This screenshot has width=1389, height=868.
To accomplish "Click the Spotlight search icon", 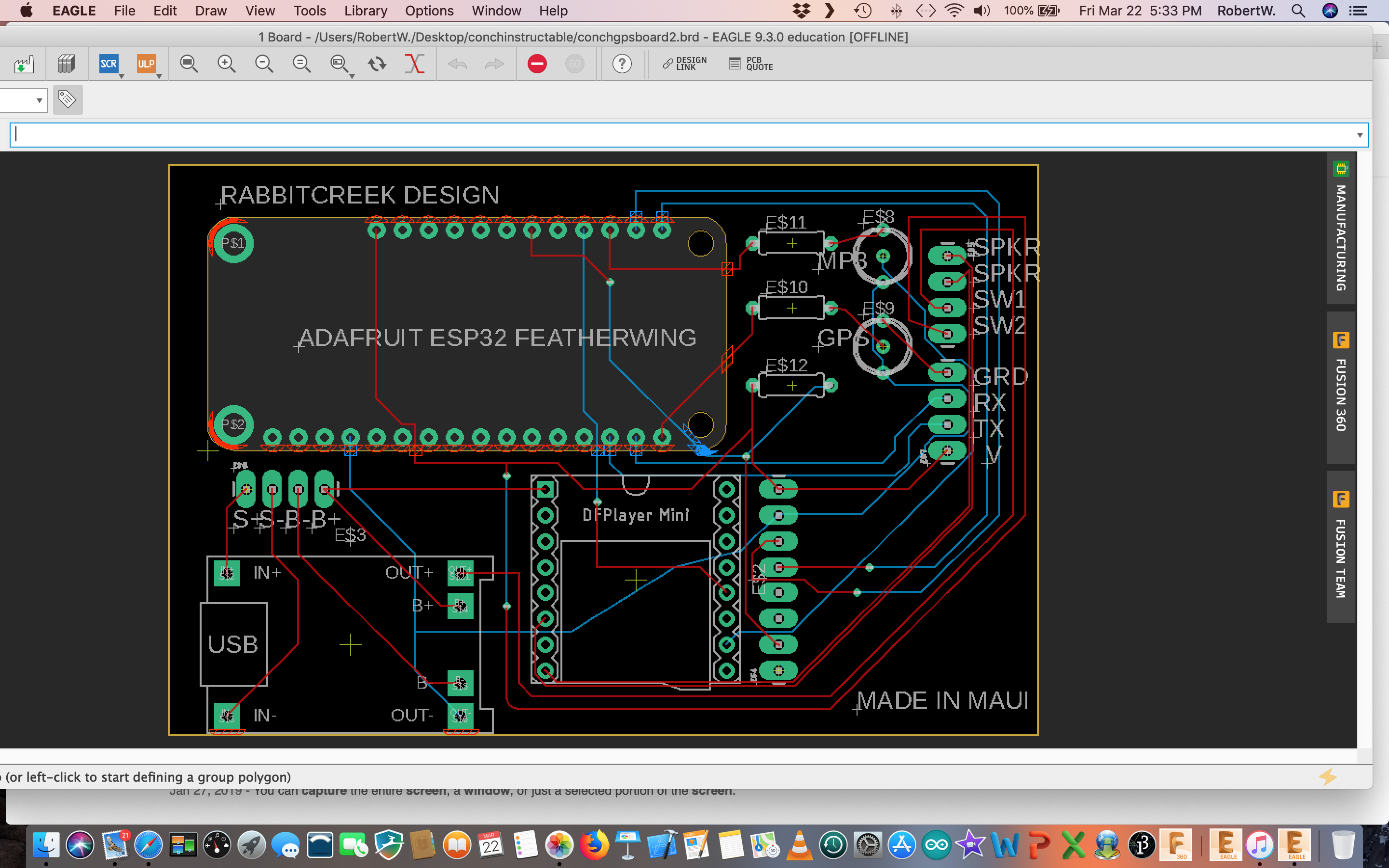I will 1298,10.
